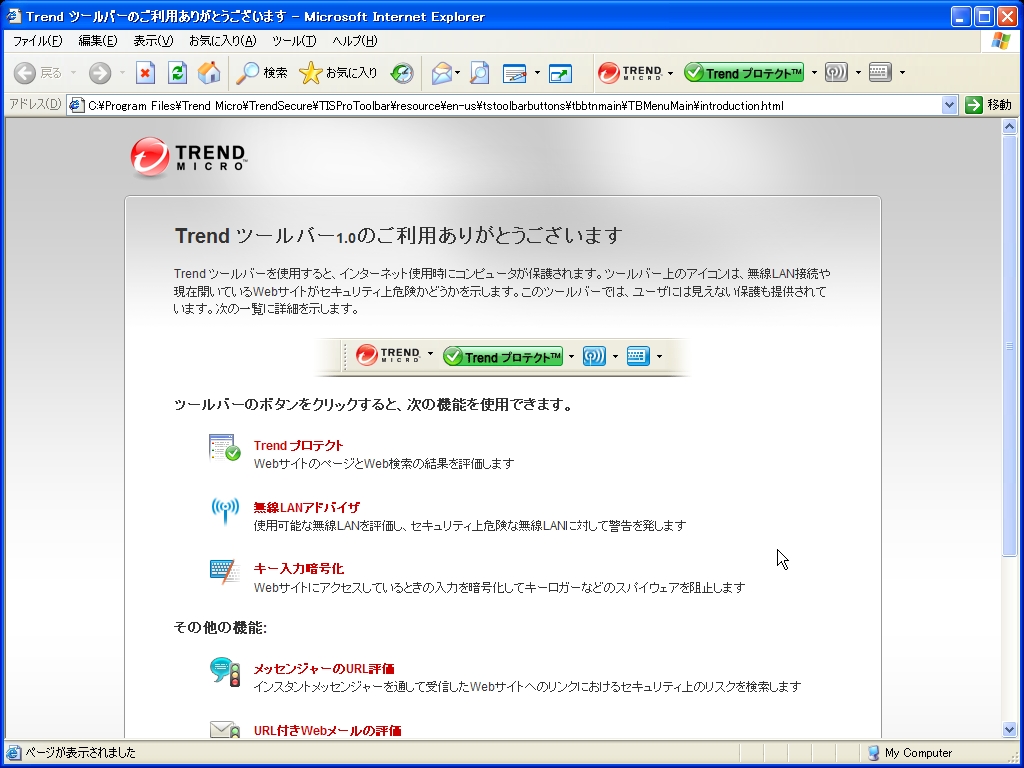
Task: Open the Search (検索) toolbar button
Action: (x=261, y=72)
